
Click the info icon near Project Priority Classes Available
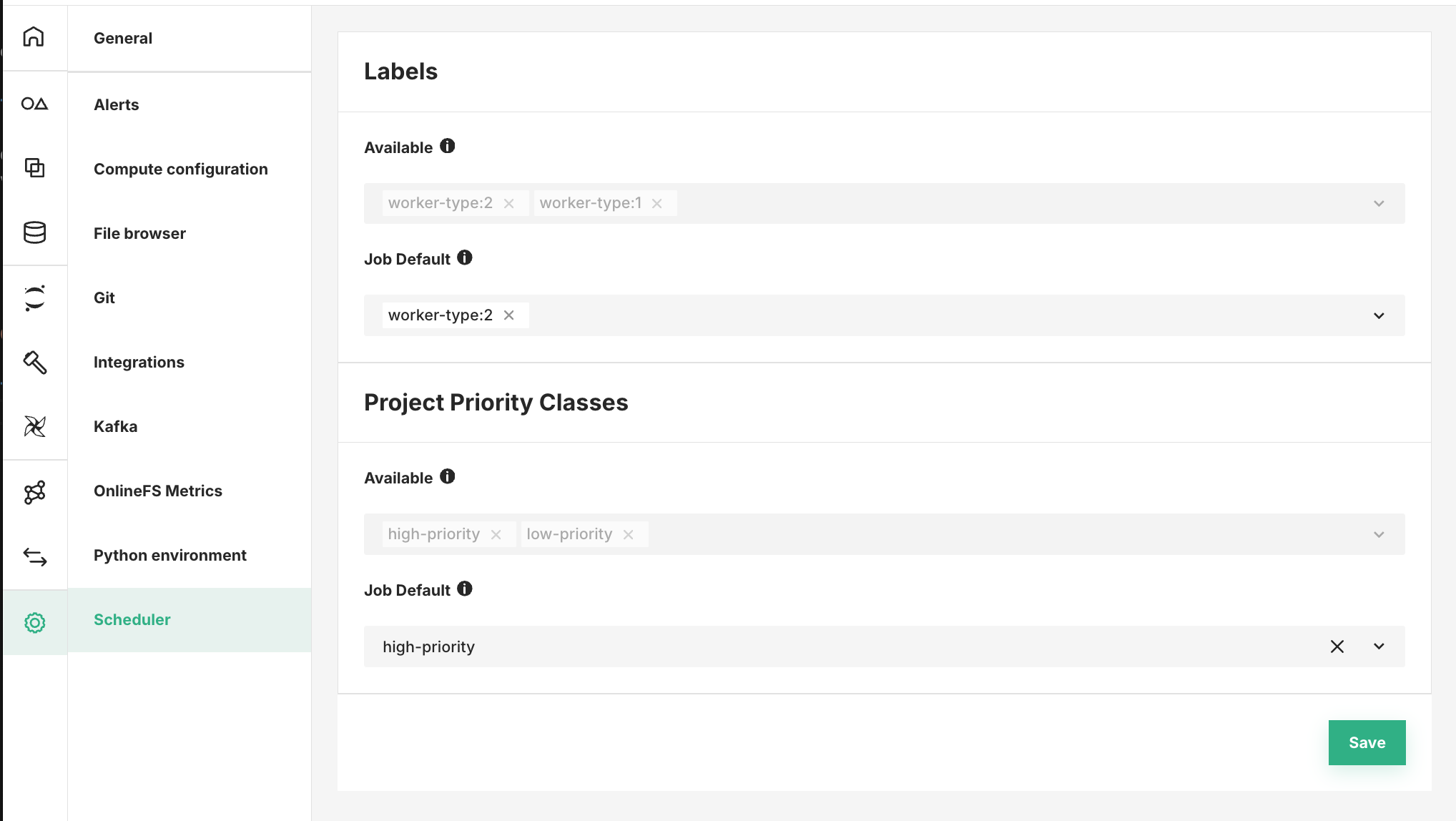point(448,476)
